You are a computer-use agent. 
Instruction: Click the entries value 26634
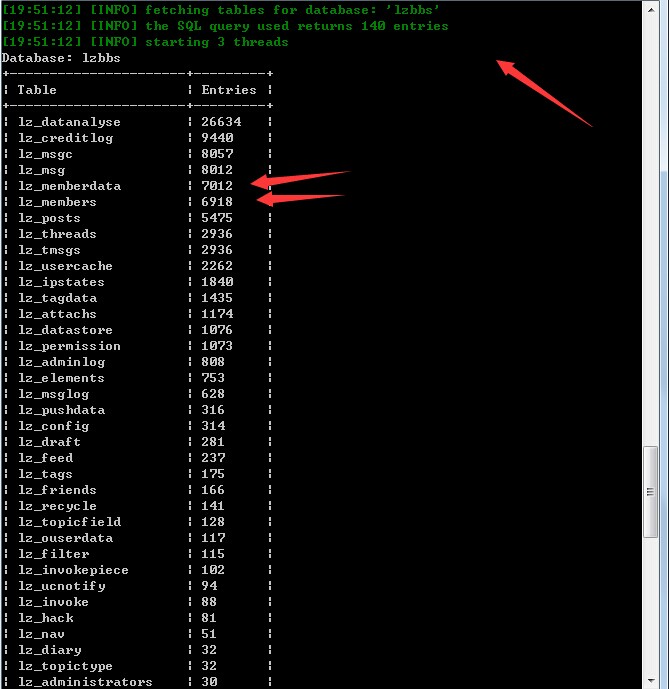(221, 122)
